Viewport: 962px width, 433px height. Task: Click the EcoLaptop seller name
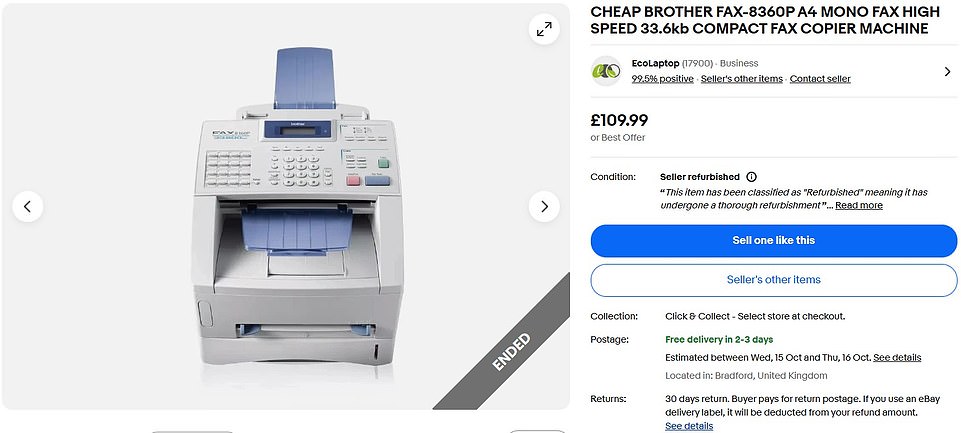coord(655,63)
